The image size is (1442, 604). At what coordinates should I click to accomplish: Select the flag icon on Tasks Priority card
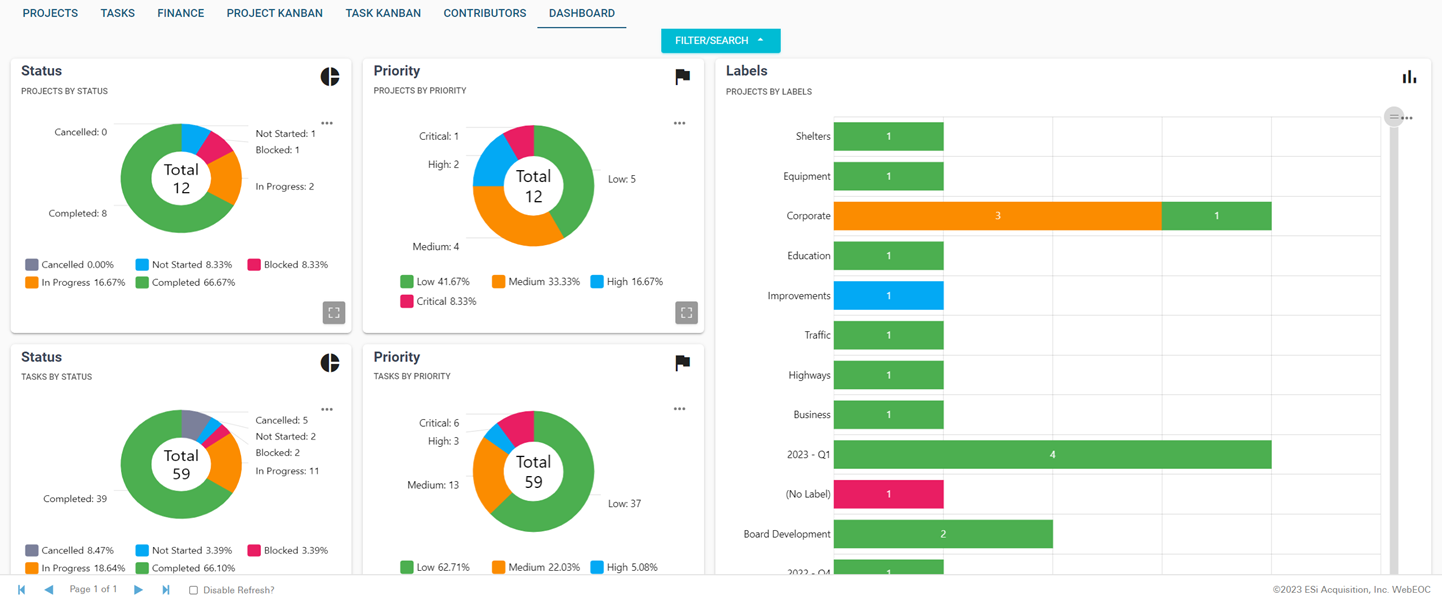point(682,362)
